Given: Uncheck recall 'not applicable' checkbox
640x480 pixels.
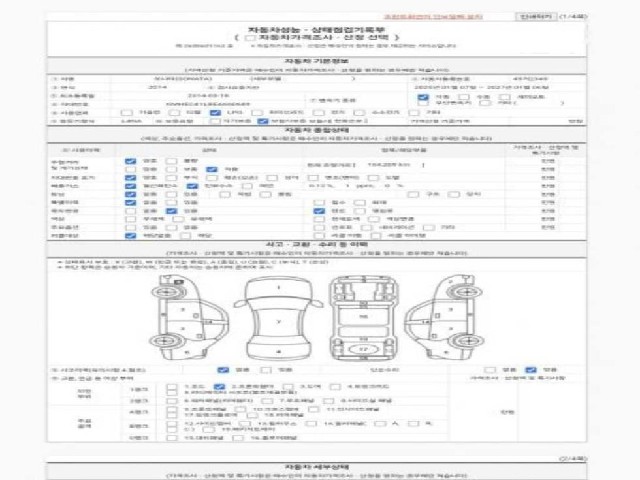Looking at the screenshot, I should click(x=130, y=236).
